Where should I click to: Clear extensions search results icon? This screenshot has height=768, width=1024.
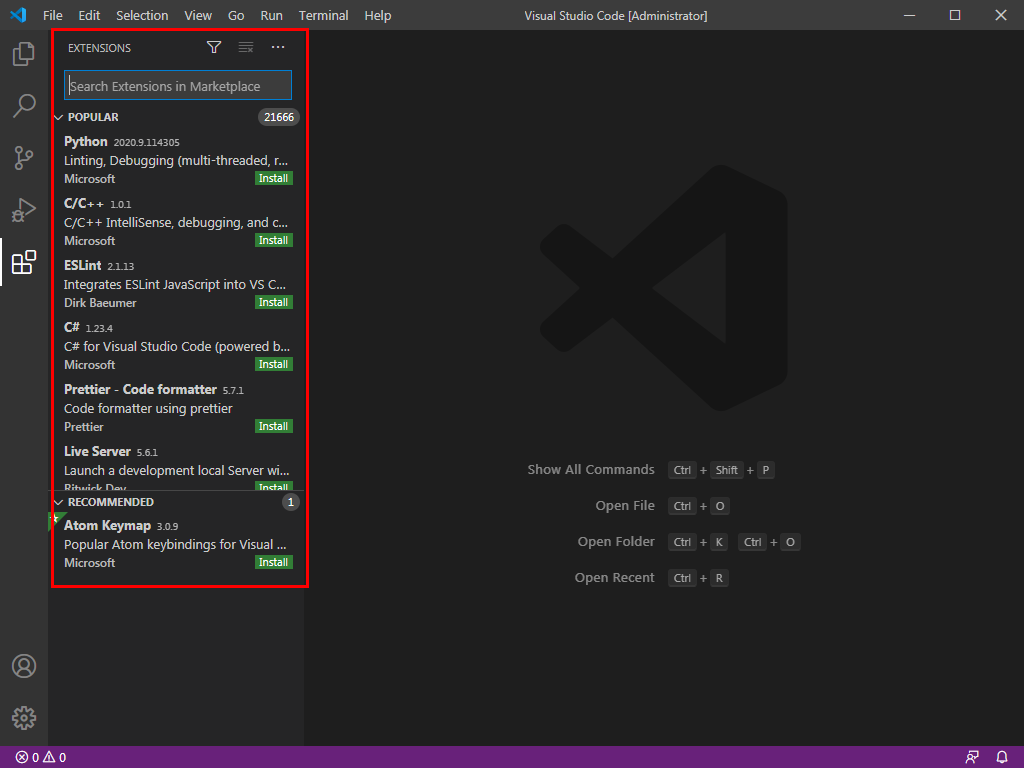[246, 47]
